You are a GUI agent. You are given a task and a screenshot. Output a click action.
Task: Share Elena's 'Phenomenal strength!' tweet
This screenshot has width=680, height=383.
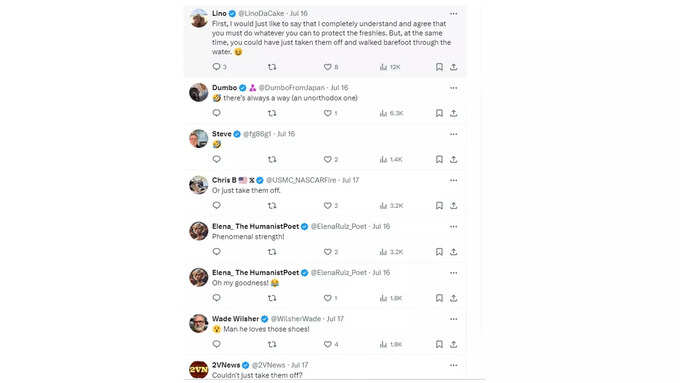(x=453, y=252)
